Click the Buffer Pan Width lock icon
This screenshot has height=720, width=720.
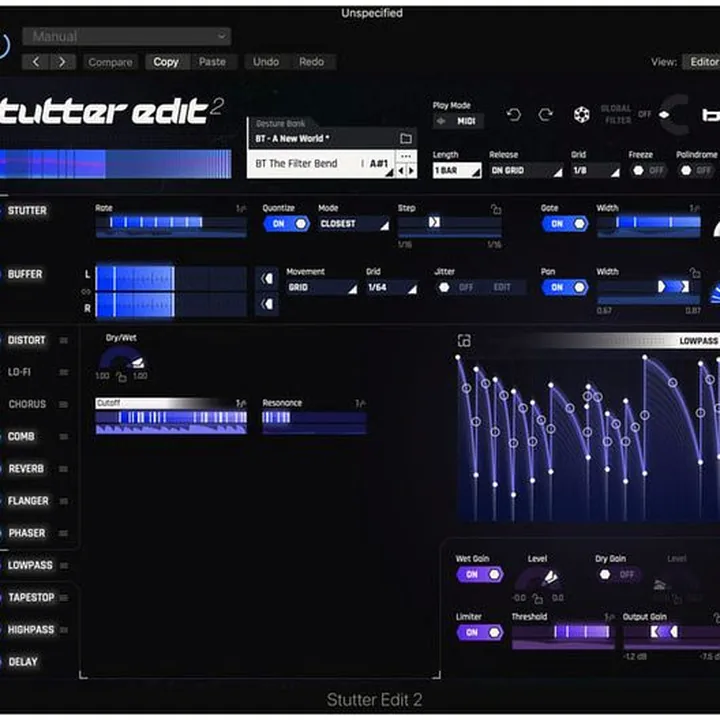coord(695,273)
